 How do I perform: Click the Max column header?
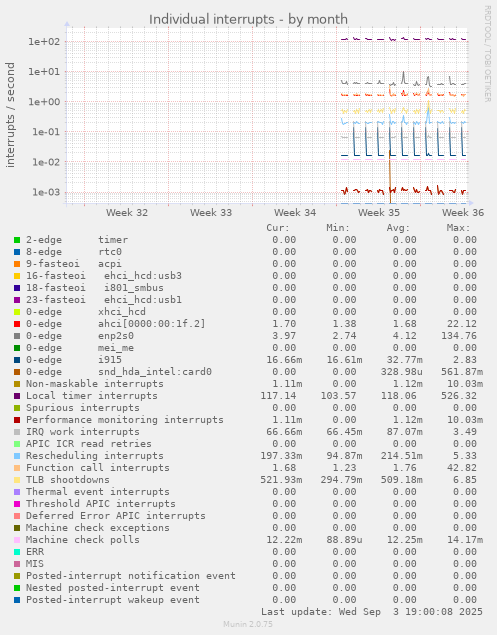click(458, 228)
